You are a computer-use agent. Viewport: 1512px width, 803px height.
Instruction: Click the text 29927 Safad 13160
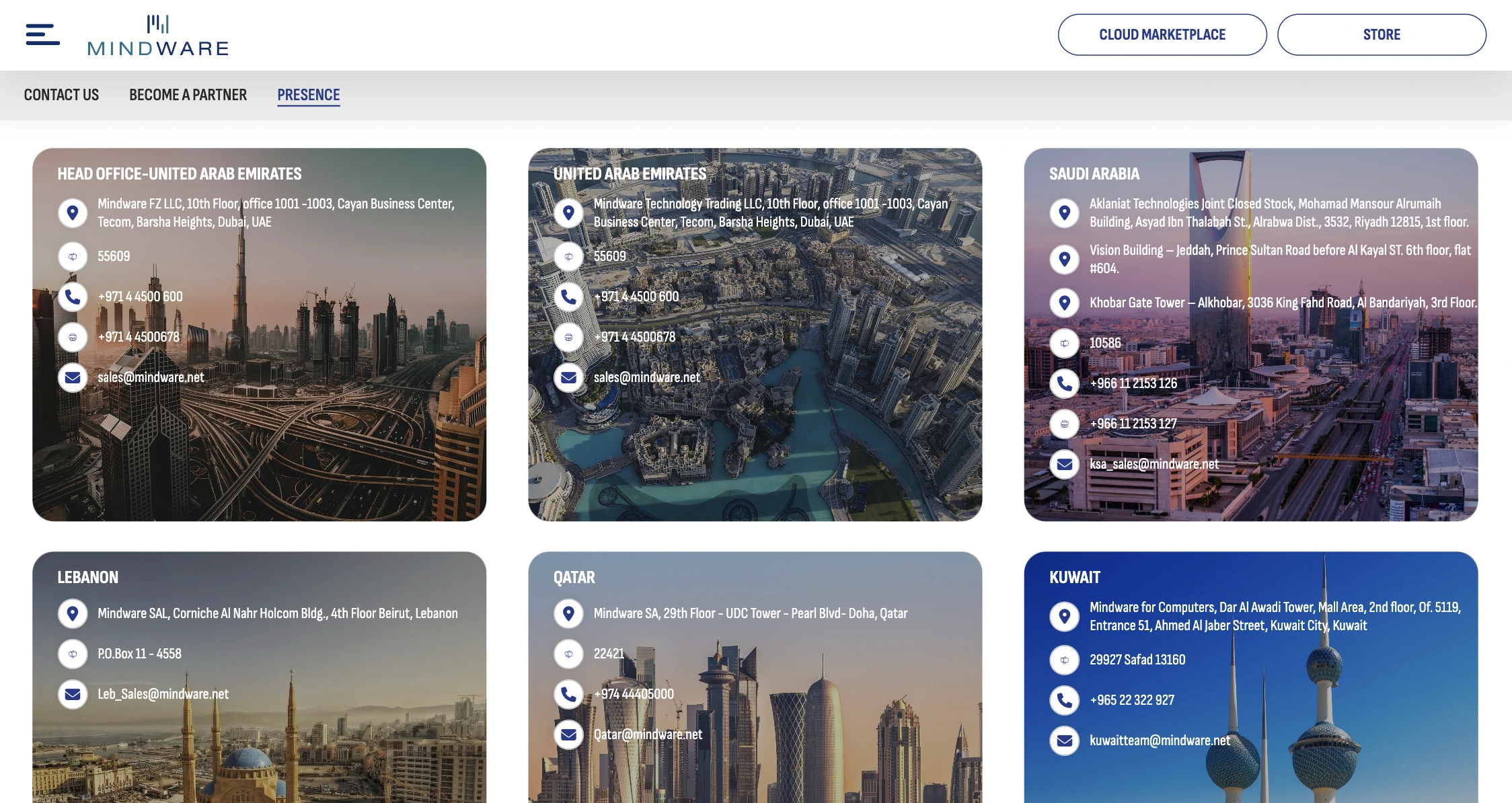(1137, 660)
